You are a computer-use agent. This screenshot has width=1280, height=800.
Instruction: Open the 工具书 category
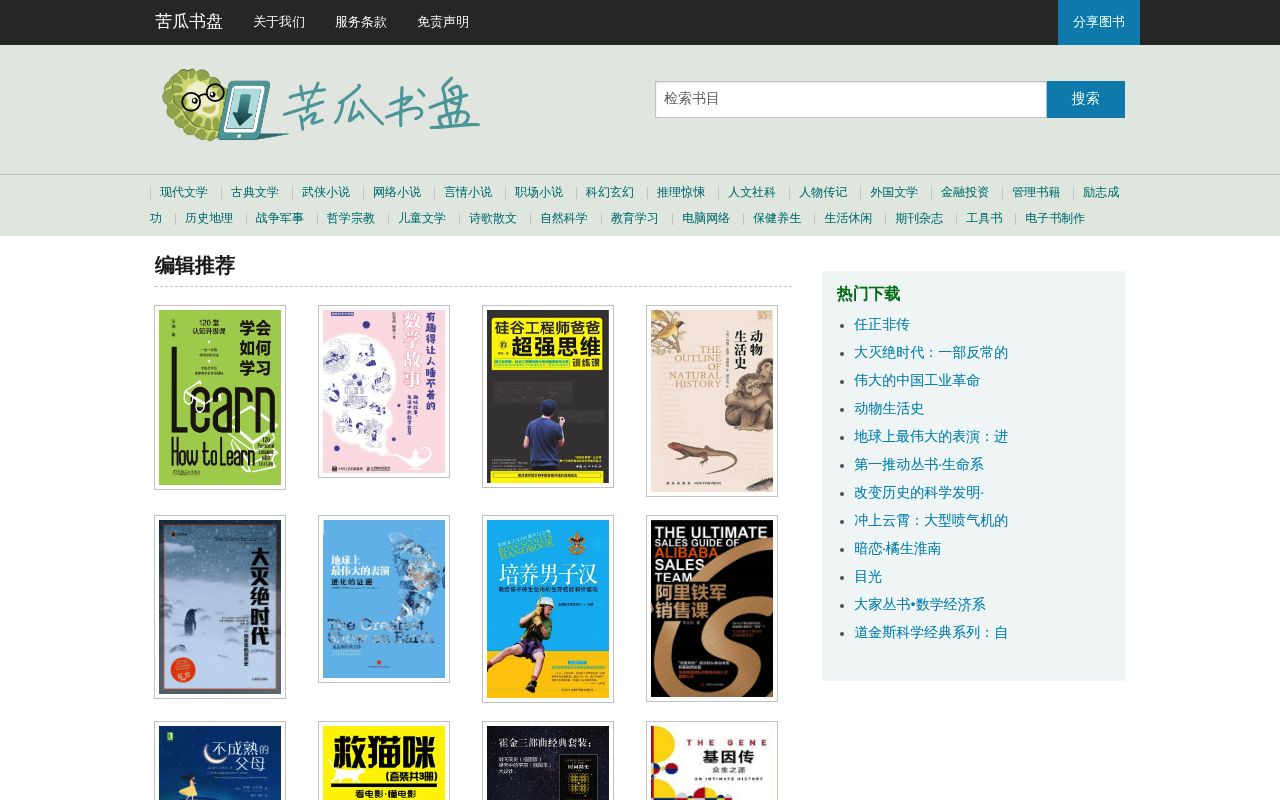984,218
